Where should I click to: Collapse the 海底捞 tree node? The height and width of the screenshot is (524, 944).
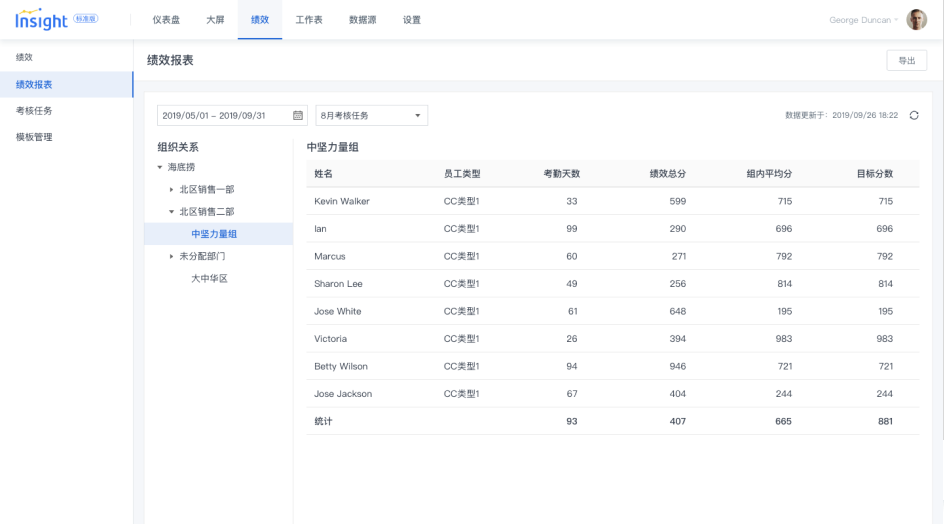tap(159, 167)
